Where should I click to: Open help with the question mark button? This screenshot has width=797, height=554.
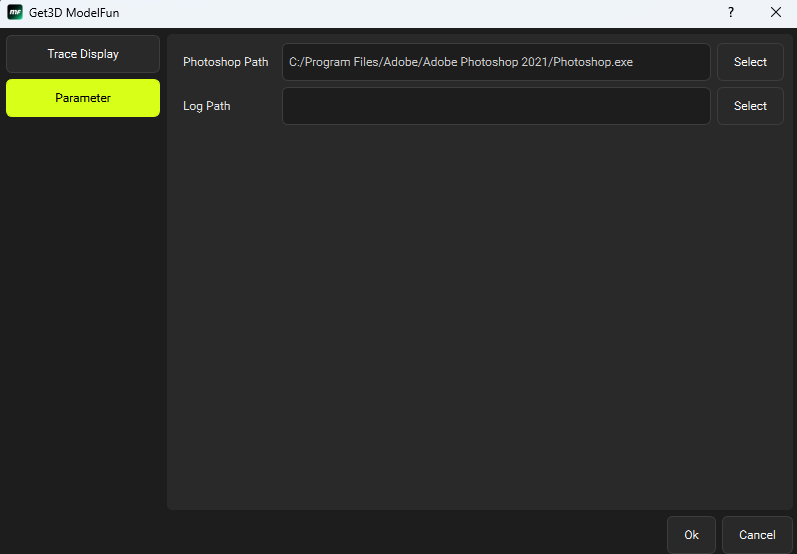coord(730,13)
